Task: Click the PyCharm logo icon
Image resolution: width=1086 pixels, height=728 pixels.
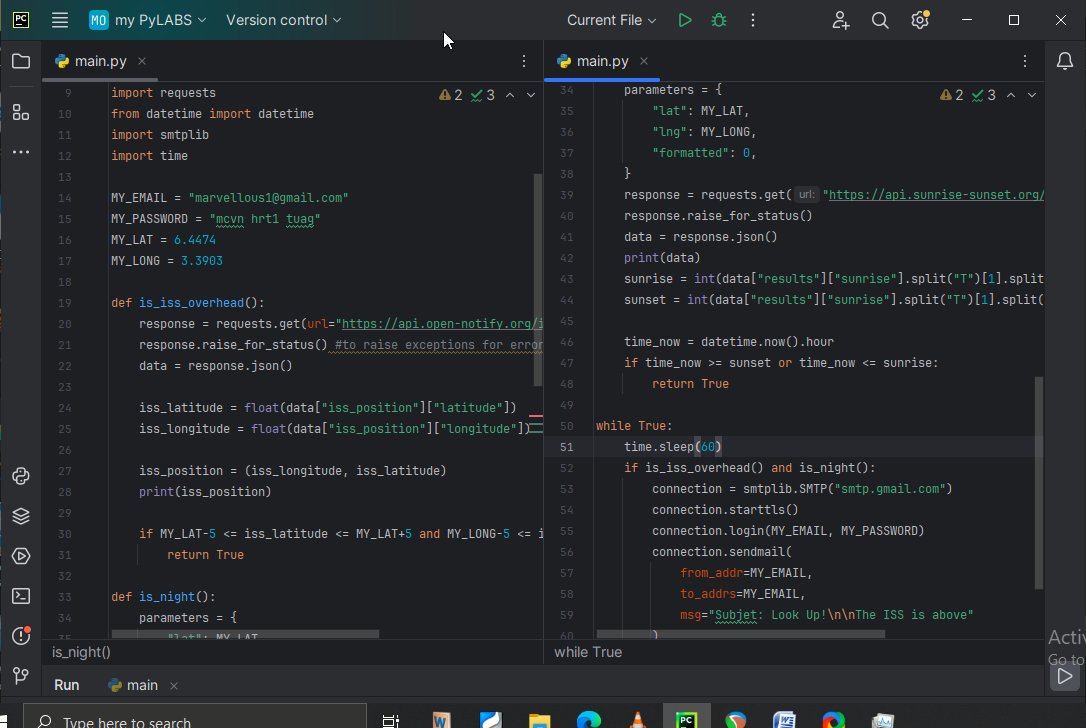Action: click(x=21, y=20)
